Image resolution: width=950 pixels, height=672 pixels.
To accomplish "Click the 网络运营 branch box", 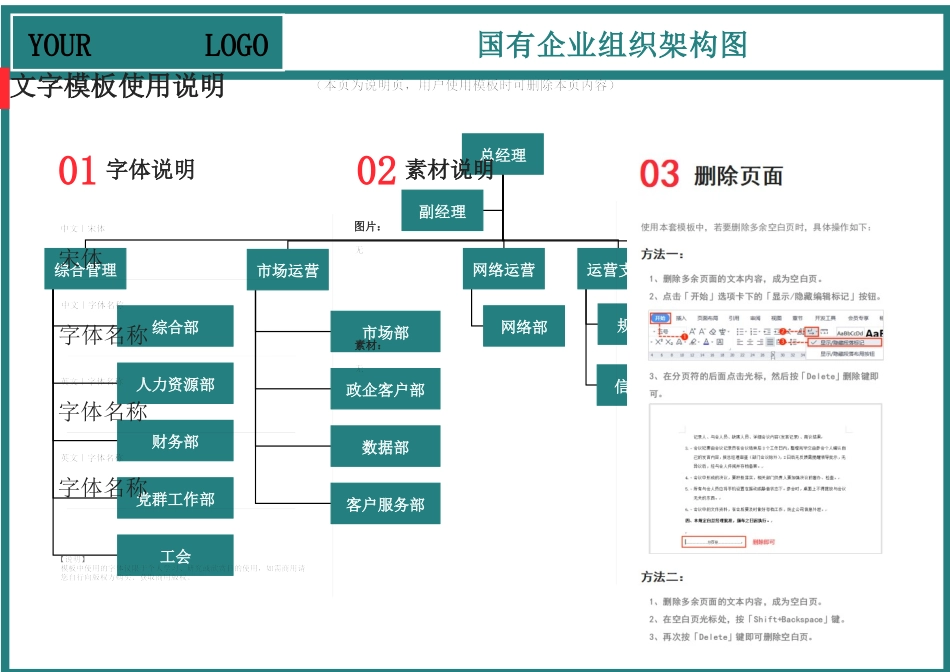I will [505, 268].
